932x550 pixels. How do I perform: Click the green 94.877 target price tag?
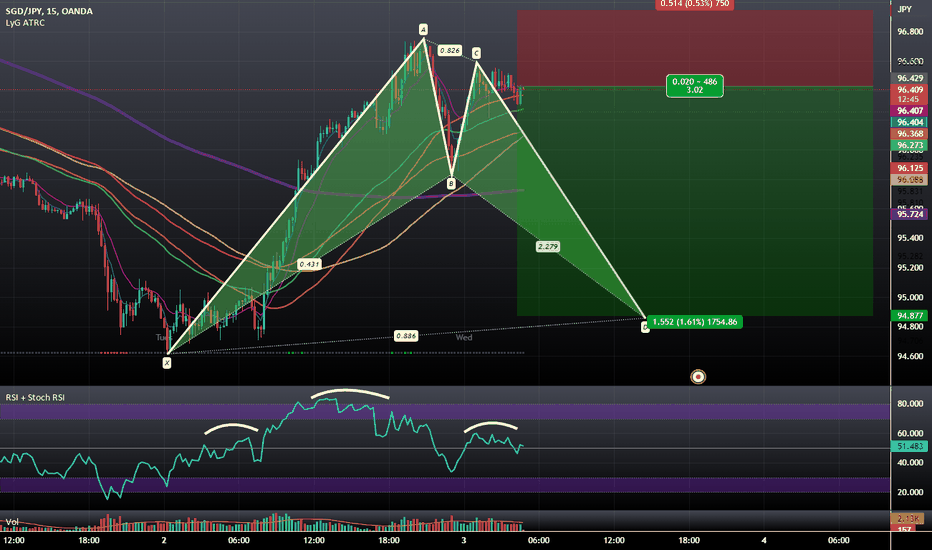click(x=910, y=316)
